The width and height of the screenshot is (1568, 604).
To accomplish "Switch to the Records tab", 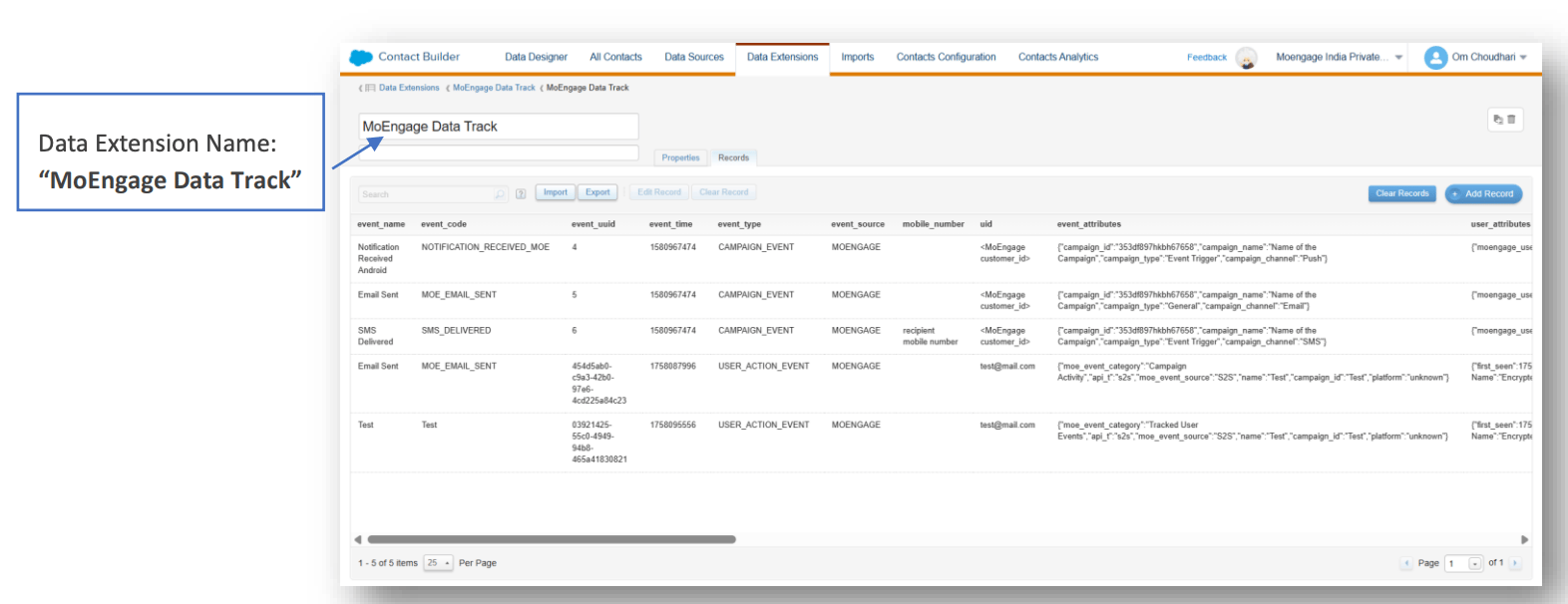I will (733, 157).
